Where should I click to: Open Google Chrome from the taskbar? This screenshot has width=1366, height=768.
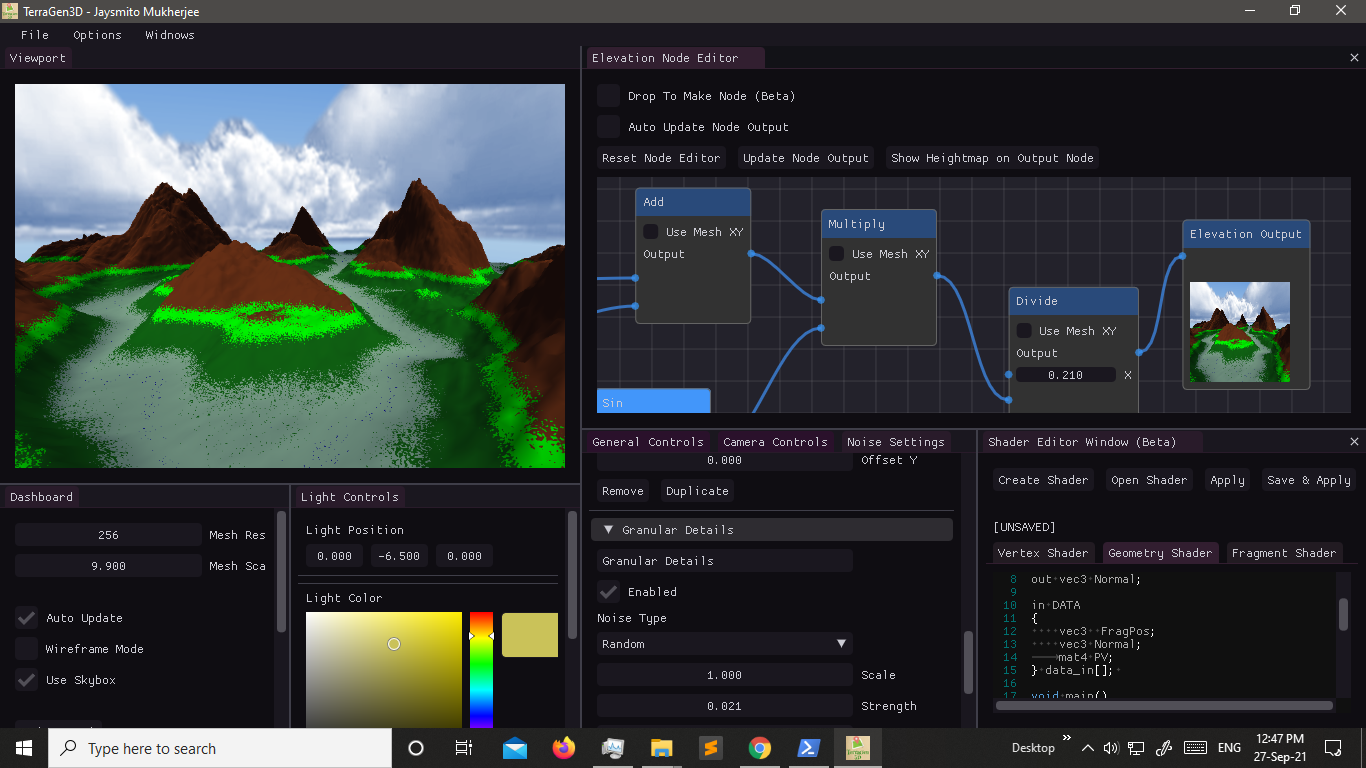coord(759,747)
